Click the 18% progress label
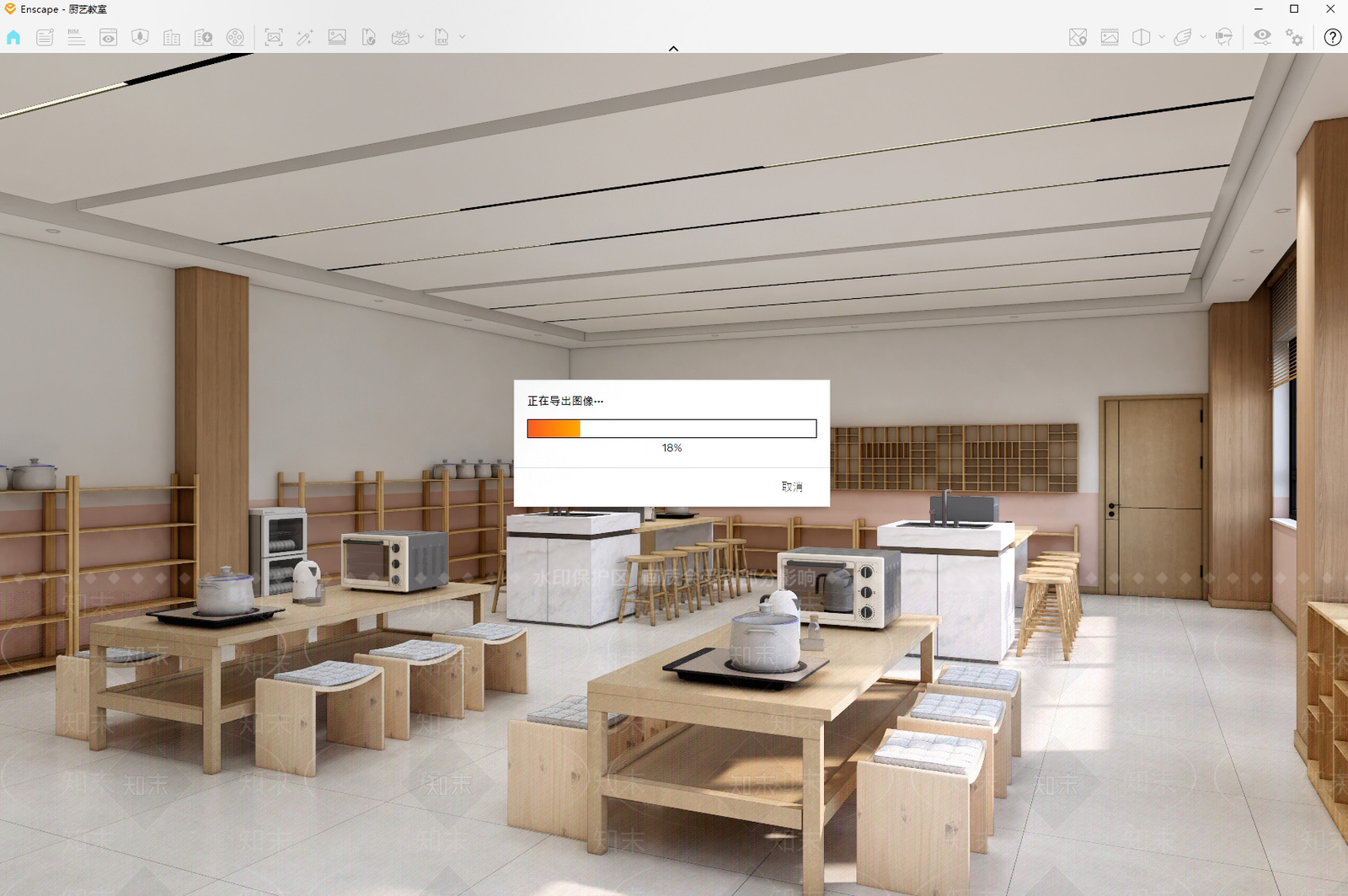 click(671, 448)
